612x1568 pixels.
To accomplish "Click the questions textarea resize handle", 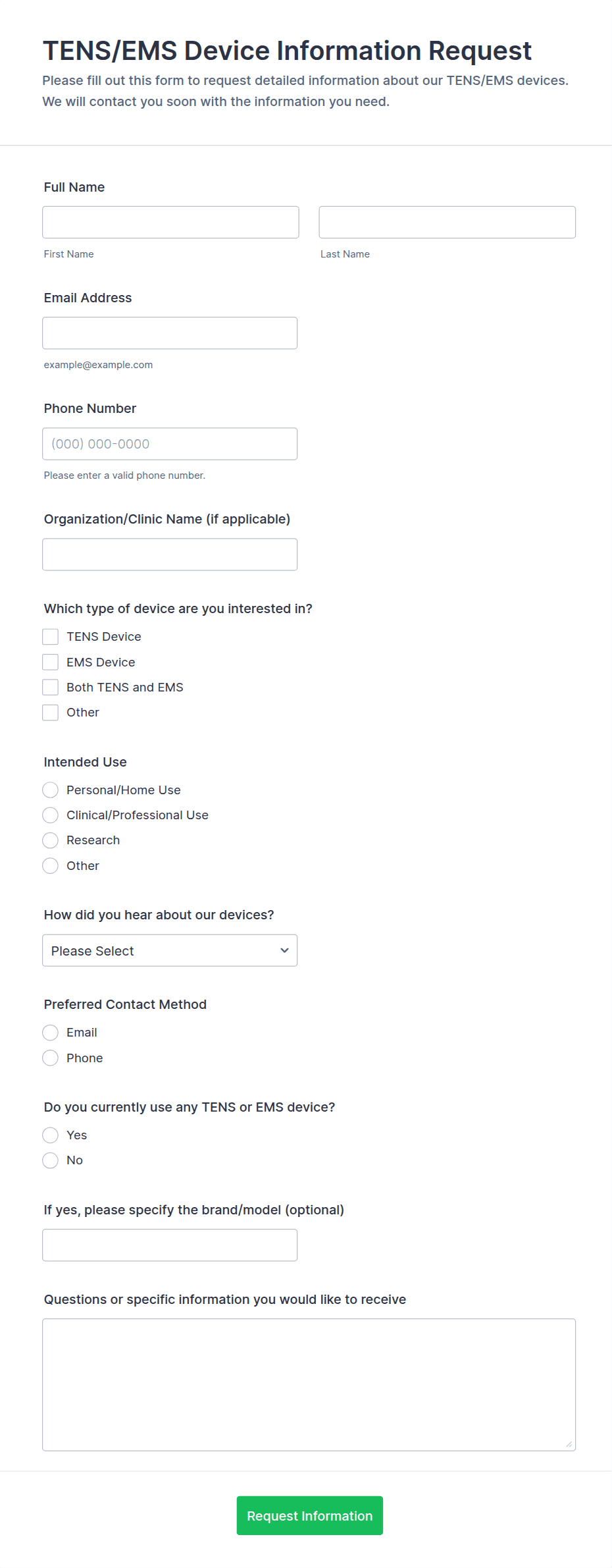I will pyautogui.click(x=569, y=1445).
